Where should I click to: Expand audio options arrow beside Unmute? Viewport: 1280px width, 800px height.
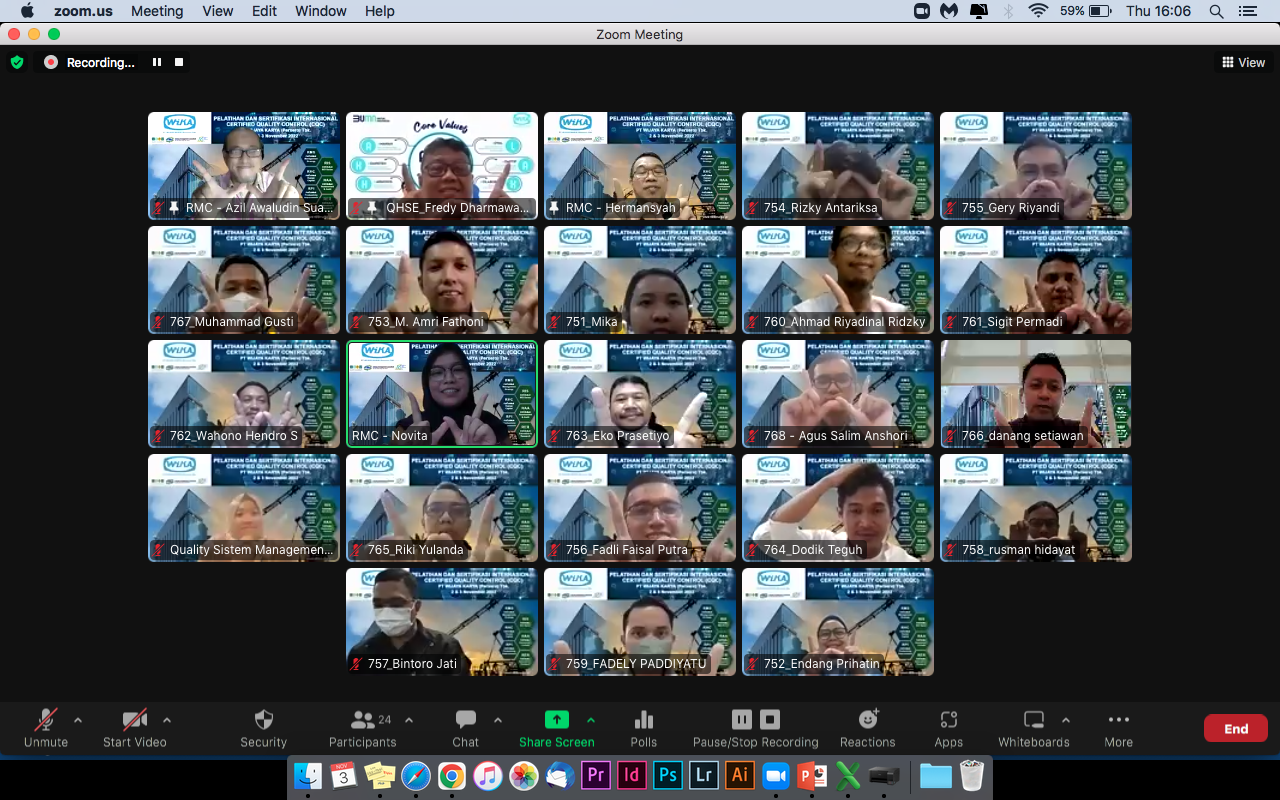pyautogui.click(x=78, y=720)
